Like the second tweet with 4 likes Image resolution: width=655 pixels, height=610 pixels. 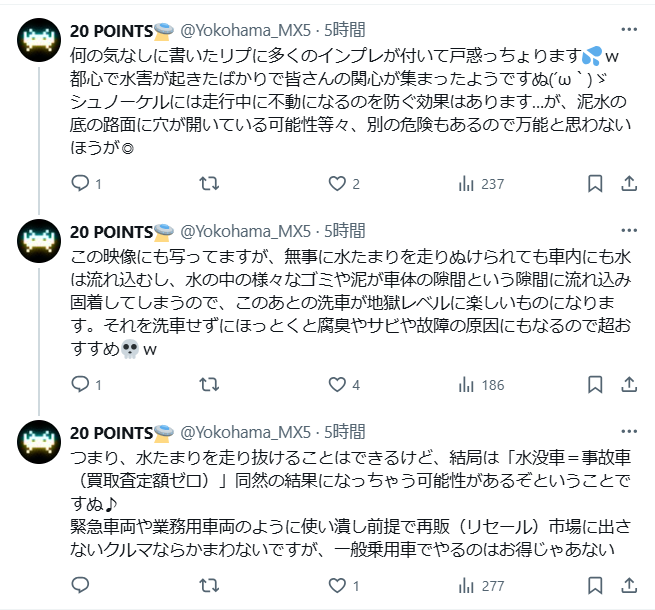338,384
